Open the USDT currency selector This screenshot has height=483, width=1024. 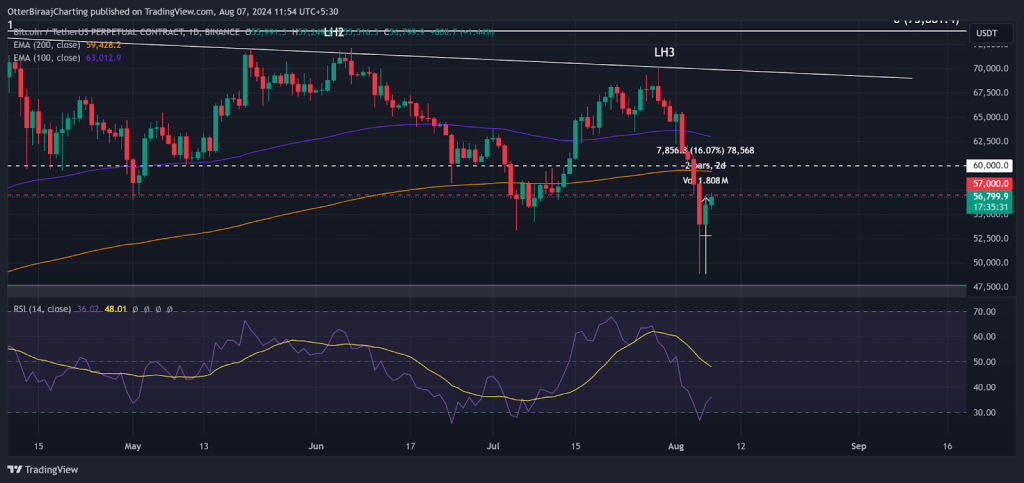click(986, 33)
